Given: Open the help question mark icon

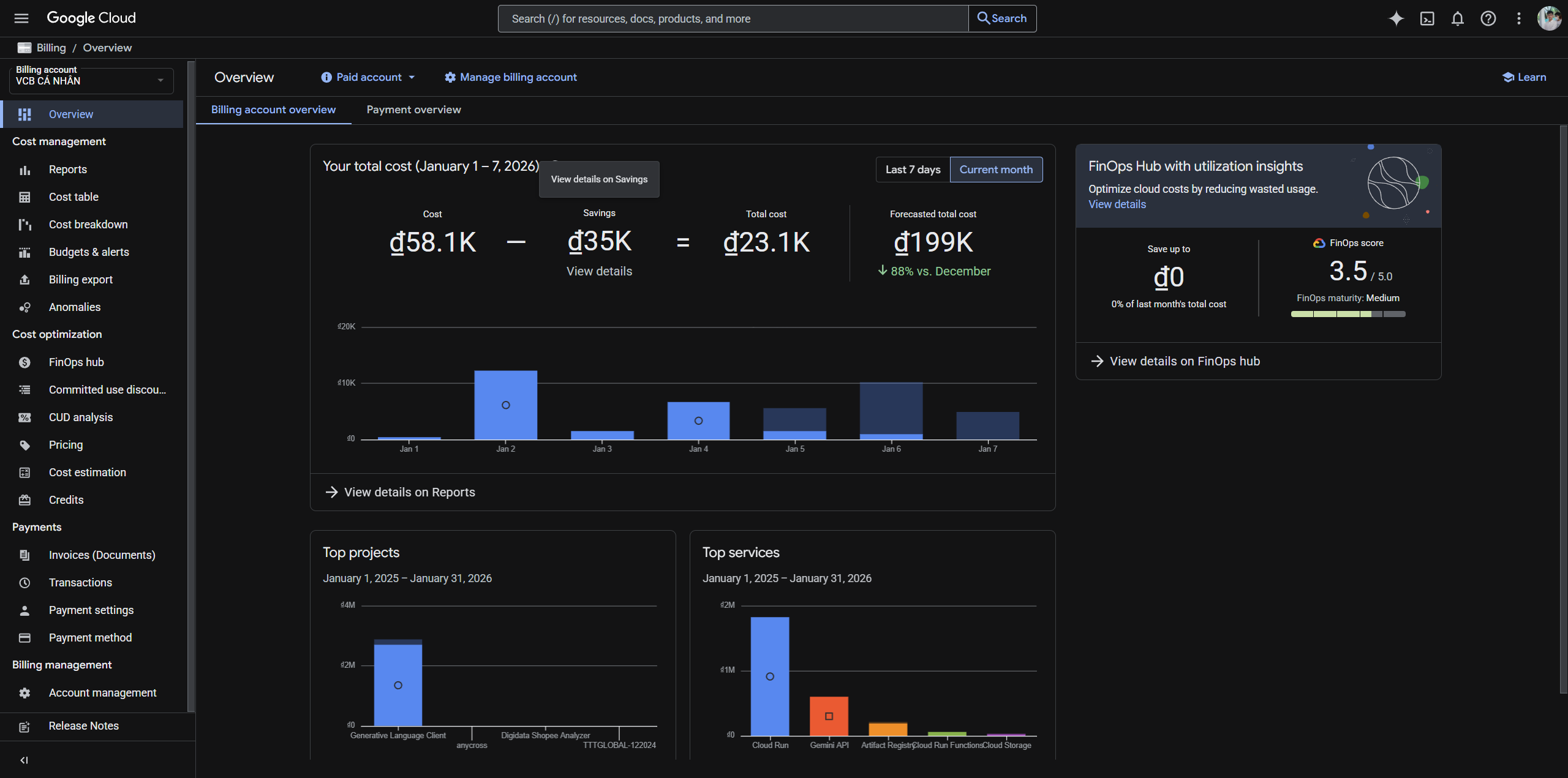Looking at the screenshot, I should point(1488,18).
